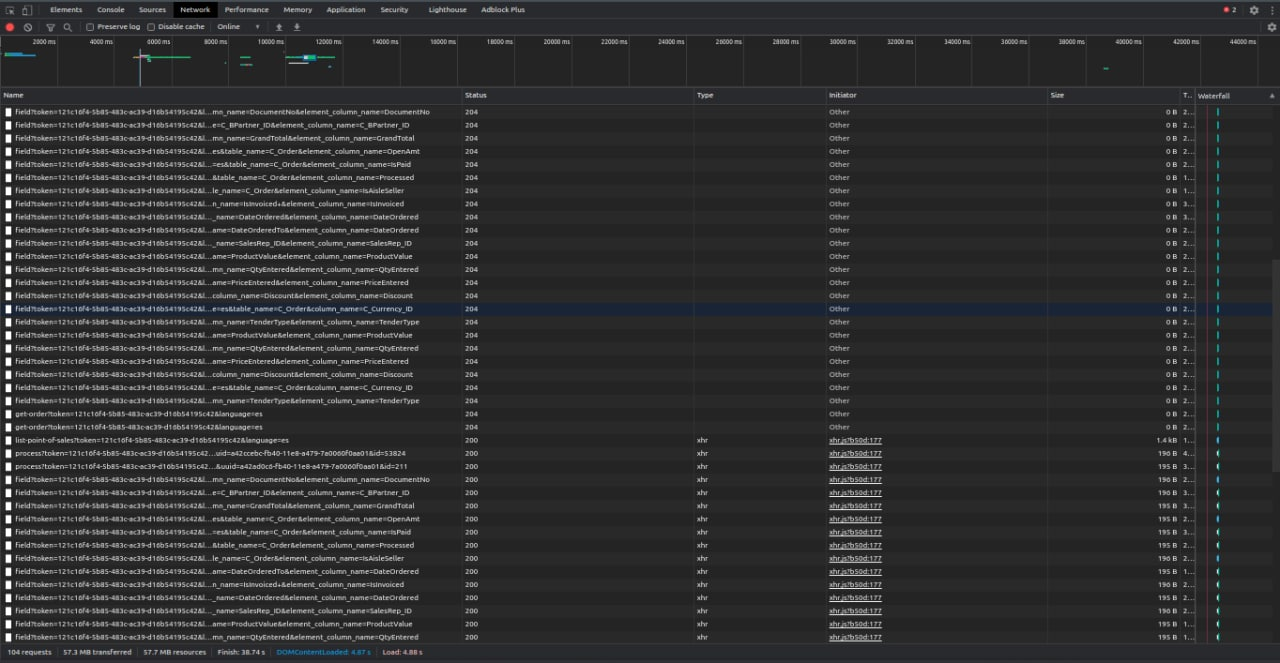This screenshot has height=663, width=1280.
Task: Select the 204 request ending in OpenAmt
Action: (217, 151)
